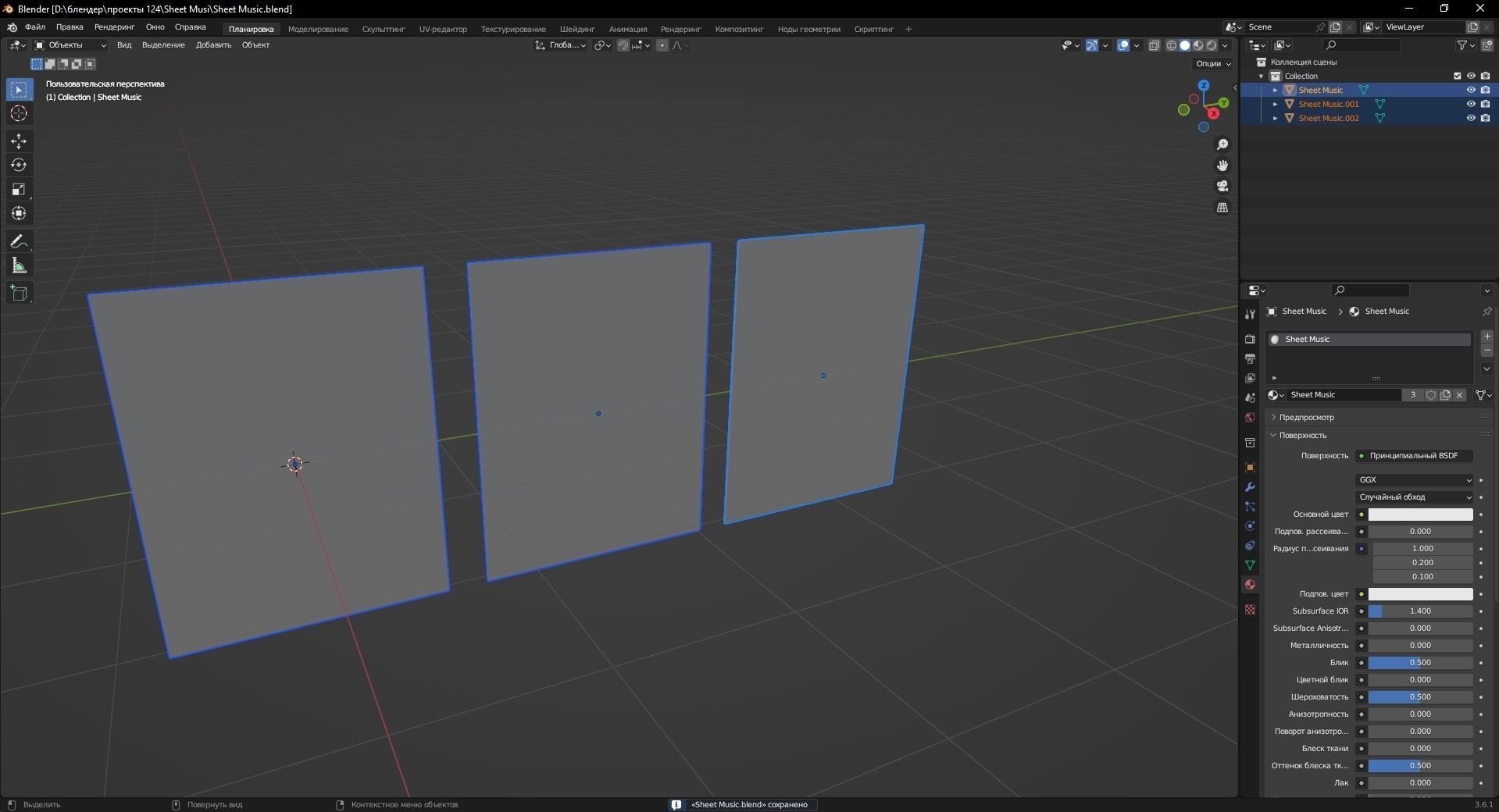Switch to wireframe viewport shading

click(1171, 45)
